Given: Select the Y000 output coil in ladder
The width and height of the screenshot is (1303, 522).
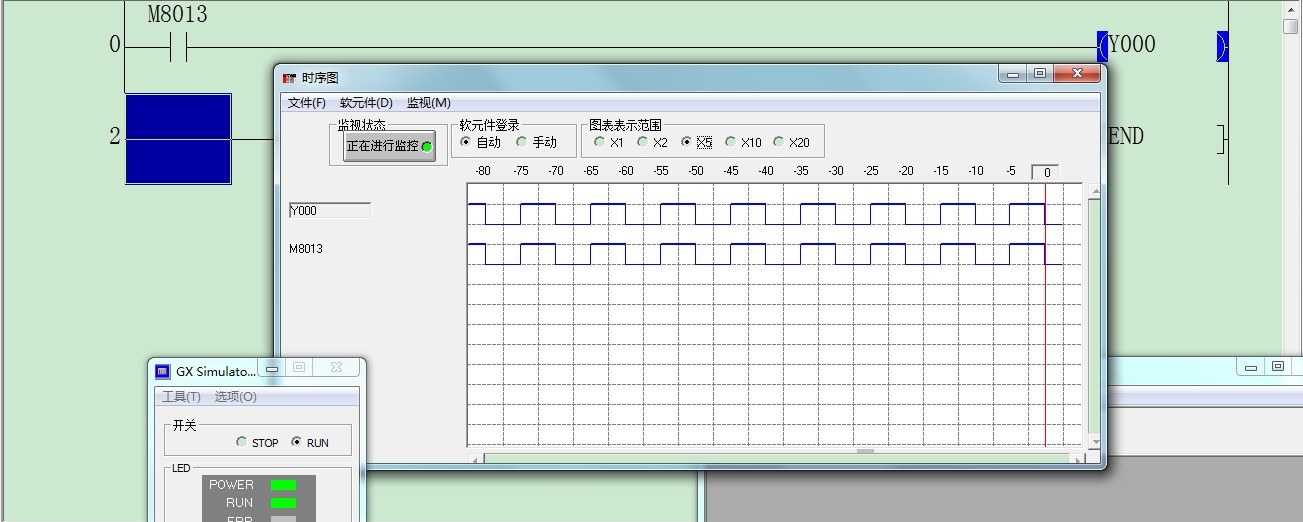Looking at the screenshot, I should [1132, 45].
